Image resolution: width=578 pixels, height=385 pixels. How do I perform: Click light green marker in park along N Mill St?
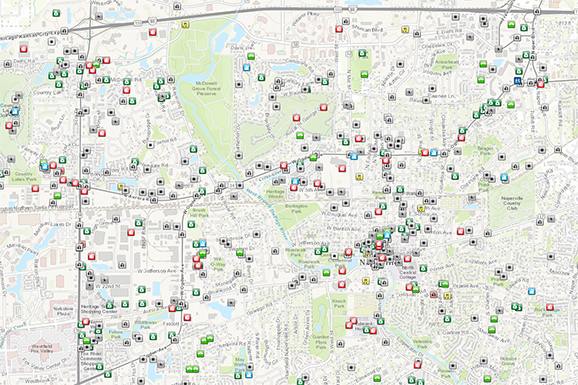[x=364, y=74]
